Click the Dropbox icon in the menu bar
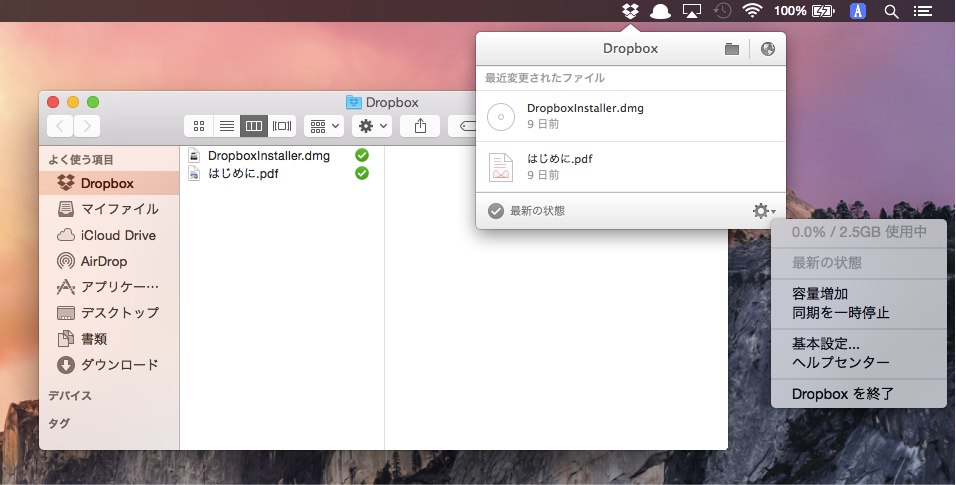 tap(630, 10)
